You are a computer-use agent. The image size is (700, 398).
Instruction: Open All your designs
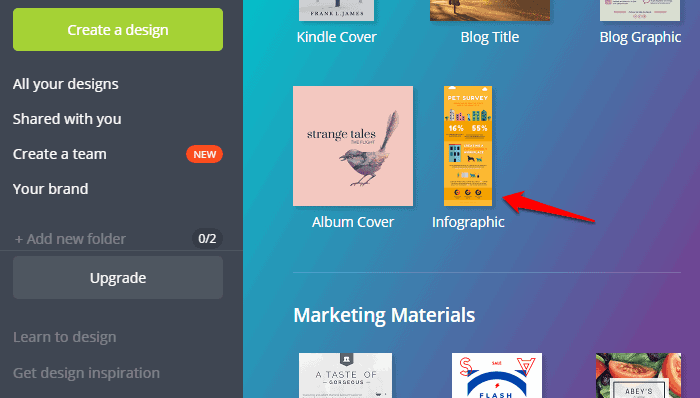[66, 84]
